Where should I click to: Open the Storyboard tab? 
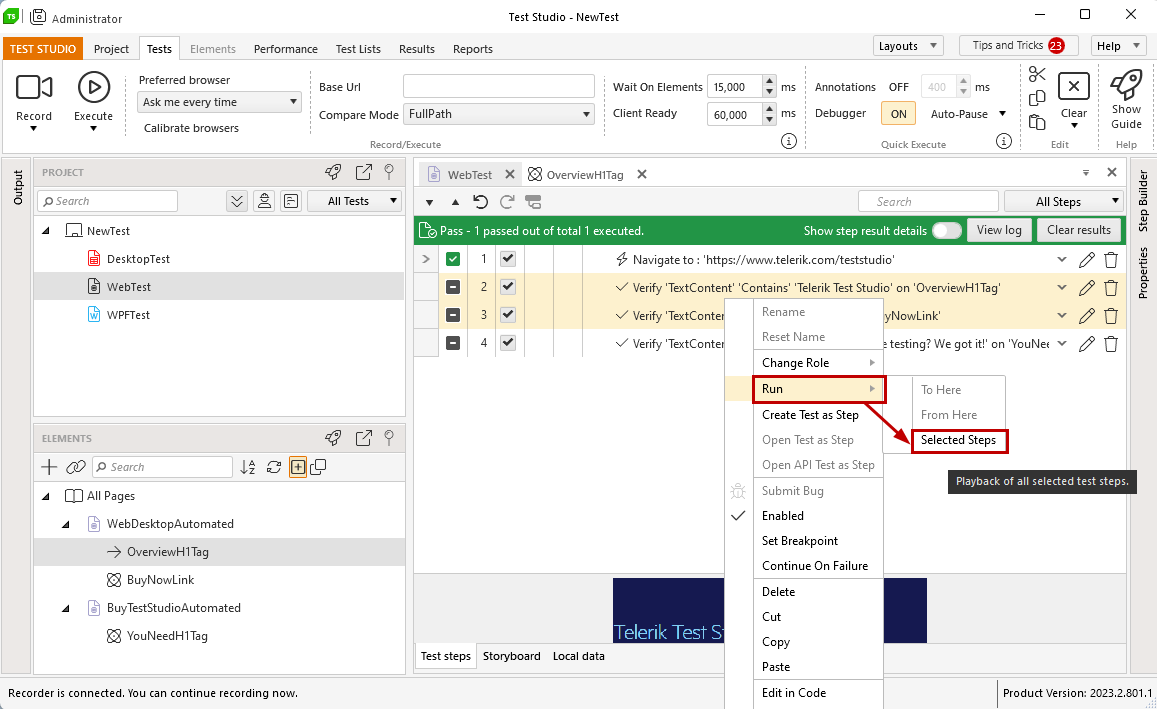click(511, 656)
